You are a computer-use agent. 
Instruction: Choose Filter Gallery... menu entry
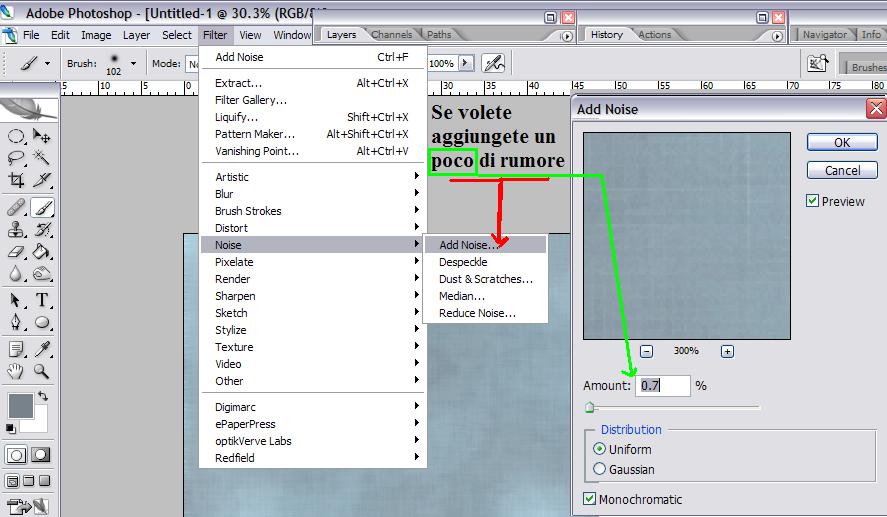pyautogui.click(x=312, y=100)
